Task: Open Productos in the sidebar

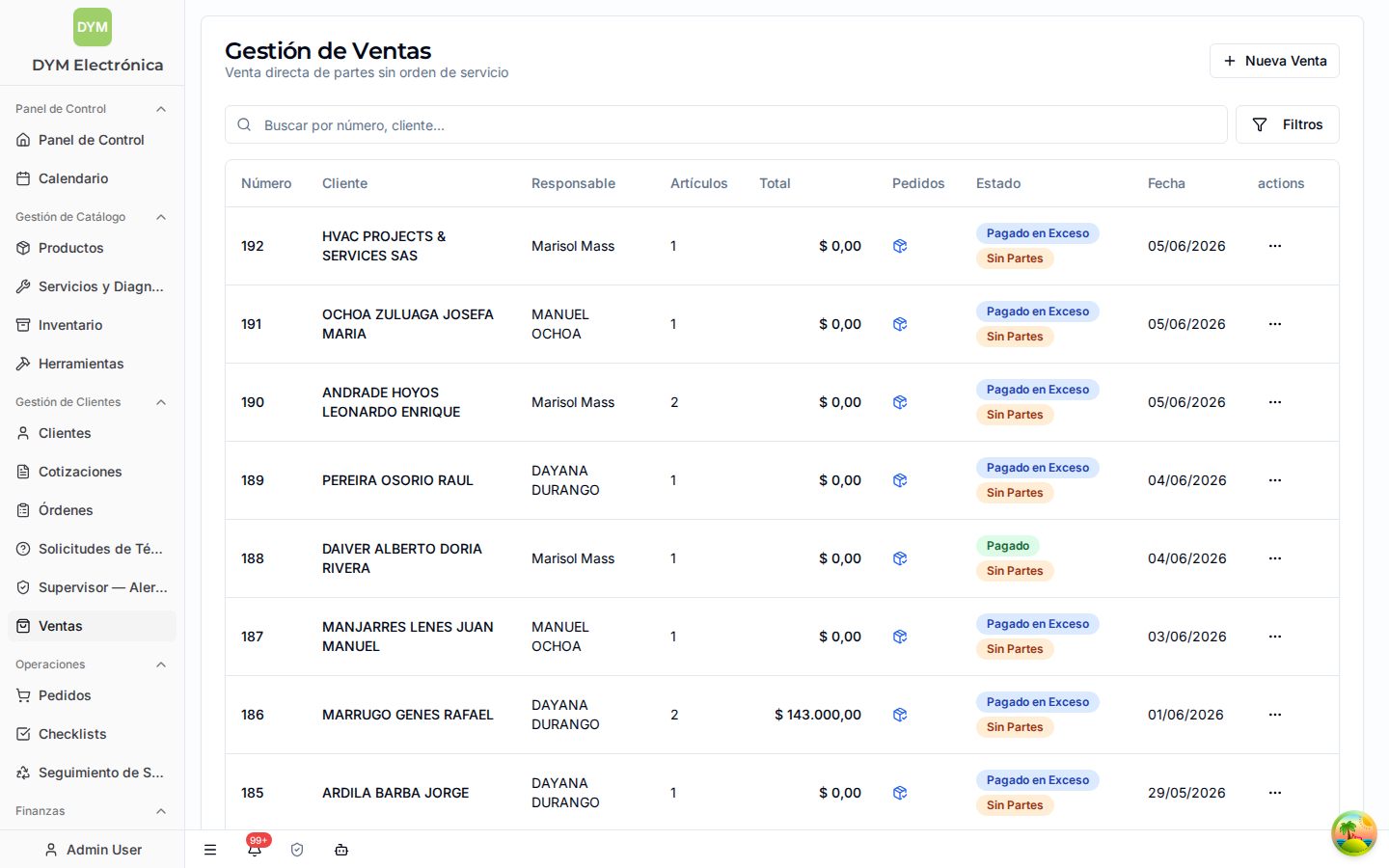Action: click(92, 248)
